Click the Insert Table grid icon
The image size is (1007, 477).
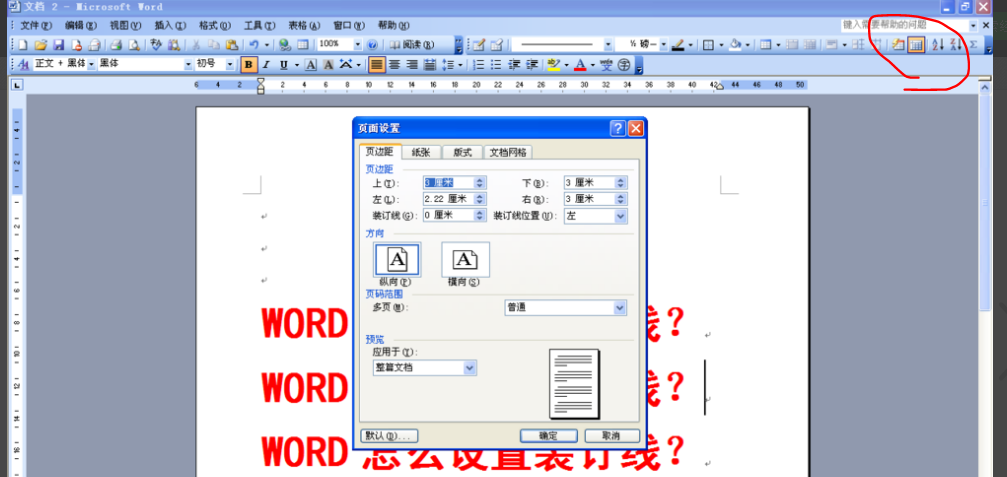point(766,45)
